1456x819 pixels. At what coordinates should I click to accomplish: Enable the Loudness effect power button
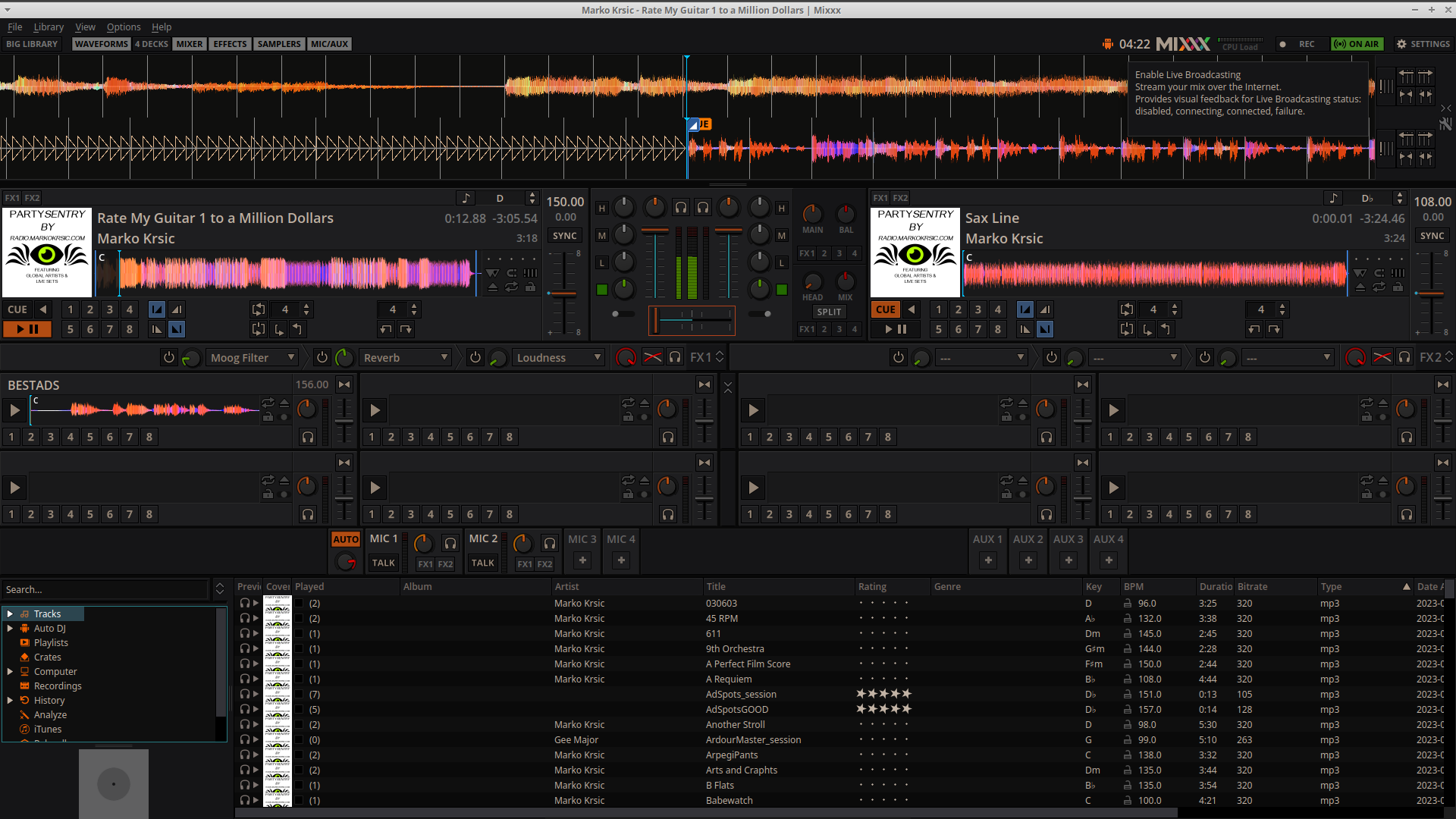475,357
